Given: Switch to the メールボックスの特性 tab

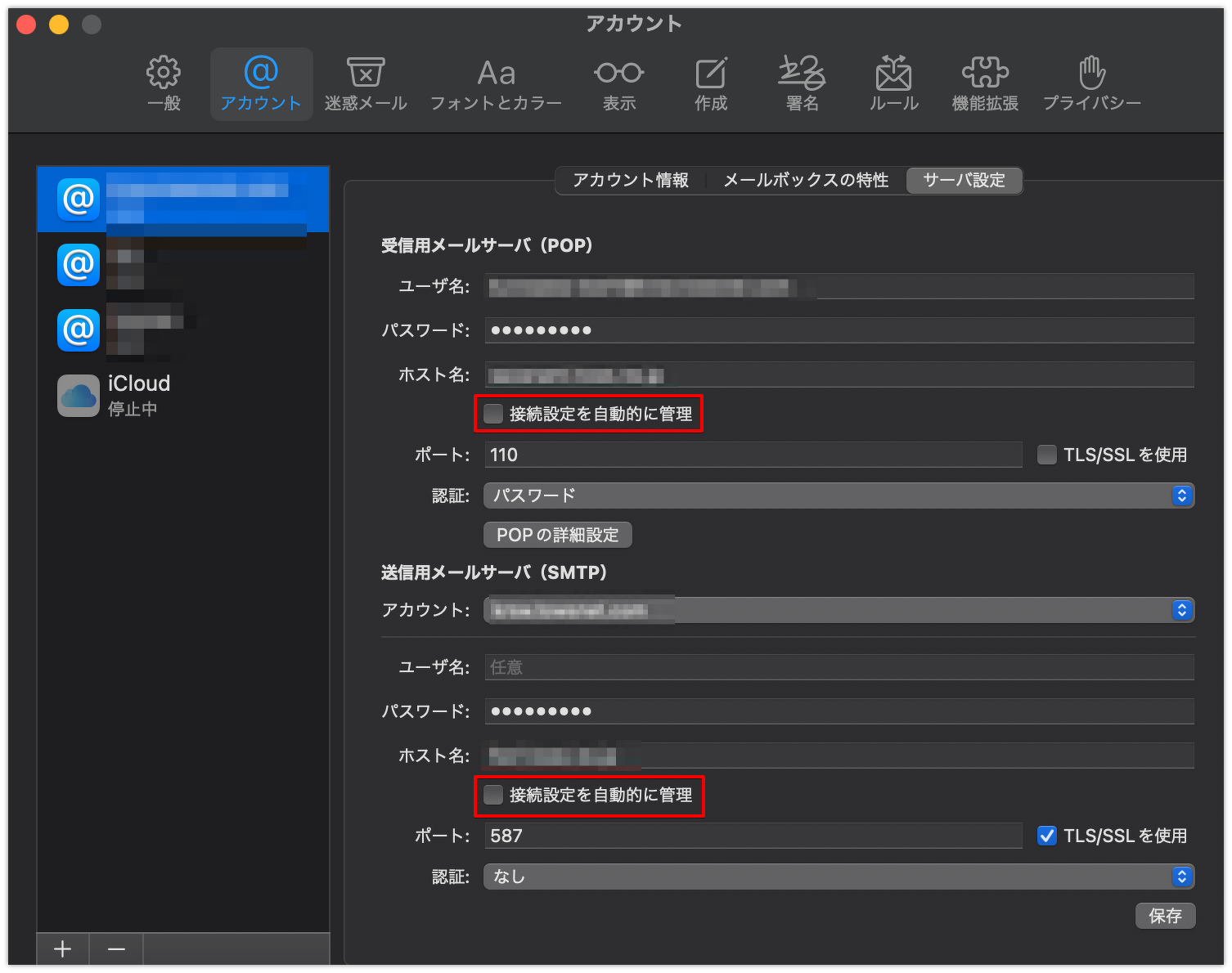Looking at the screenshot, I should pos(806,180).
